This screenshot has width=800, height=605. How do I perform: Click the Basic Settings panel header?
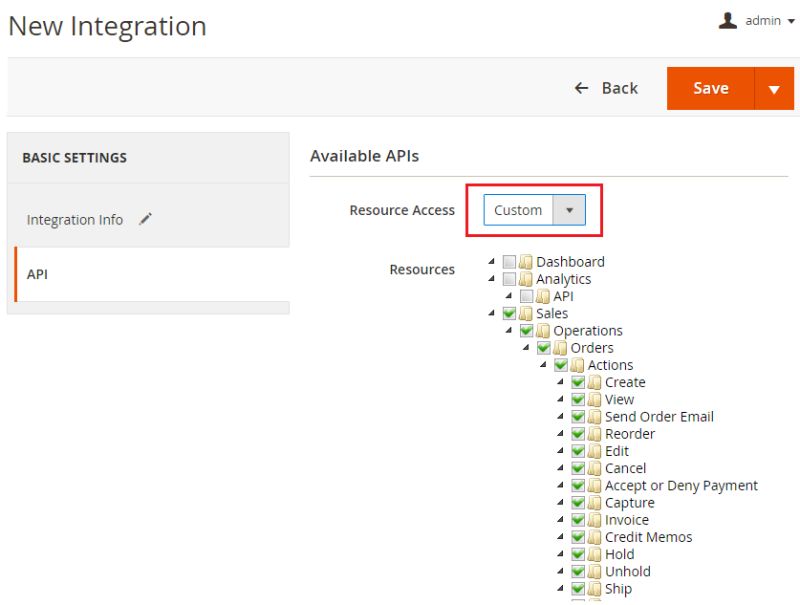pyautogui.click(x=148, y=158)
